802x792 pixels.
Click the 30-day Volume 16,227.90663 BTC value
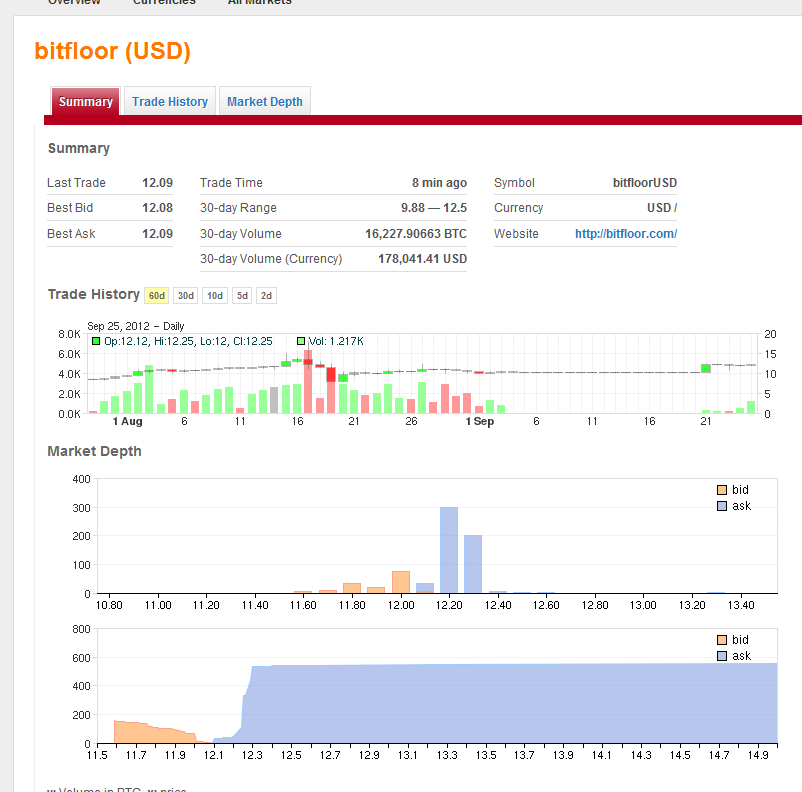(x=416, y=234)
